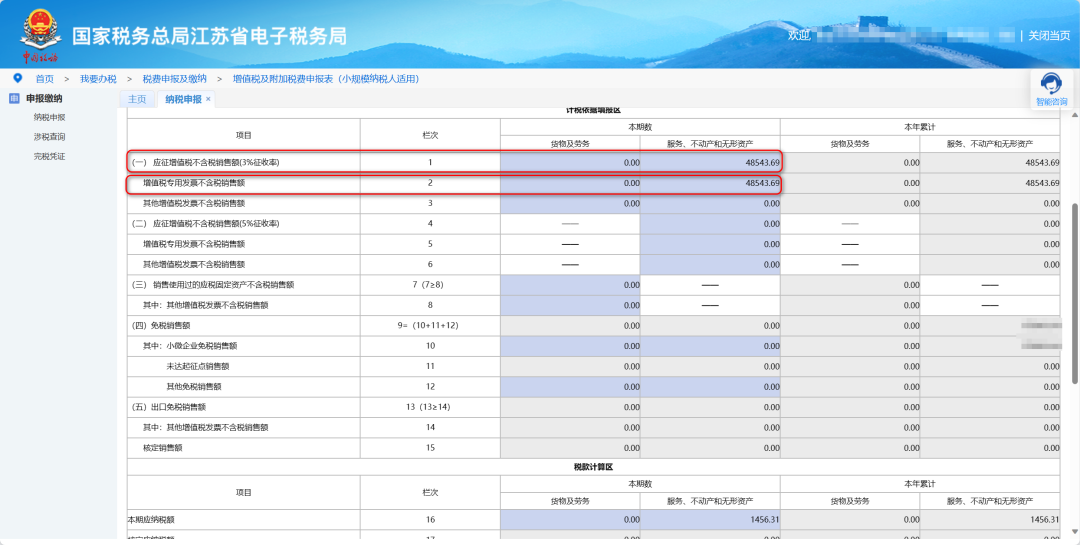Switch to the 主页 tab

point(137,99)
